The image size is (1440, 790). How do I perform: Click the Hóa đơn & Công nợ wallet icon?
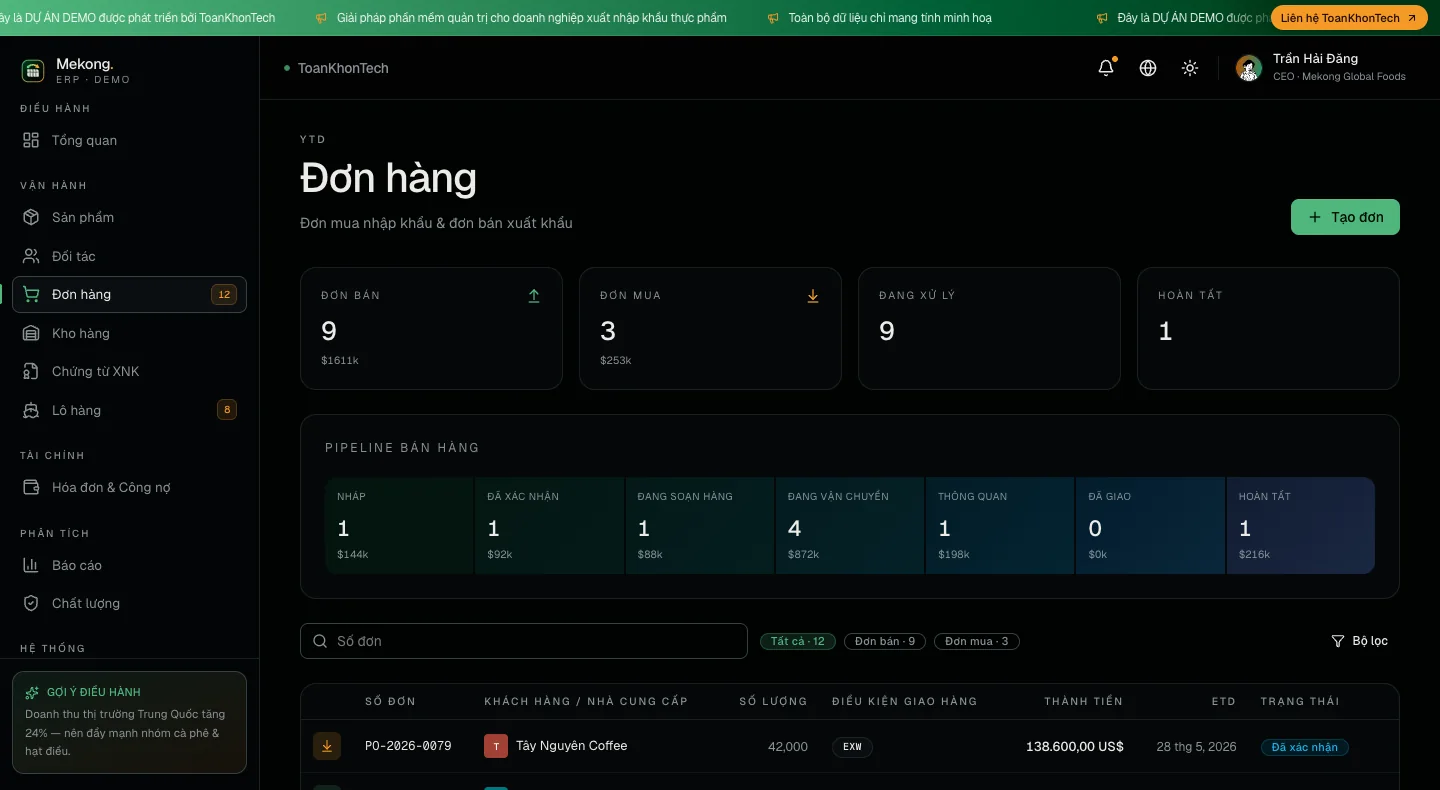(32, 487)
